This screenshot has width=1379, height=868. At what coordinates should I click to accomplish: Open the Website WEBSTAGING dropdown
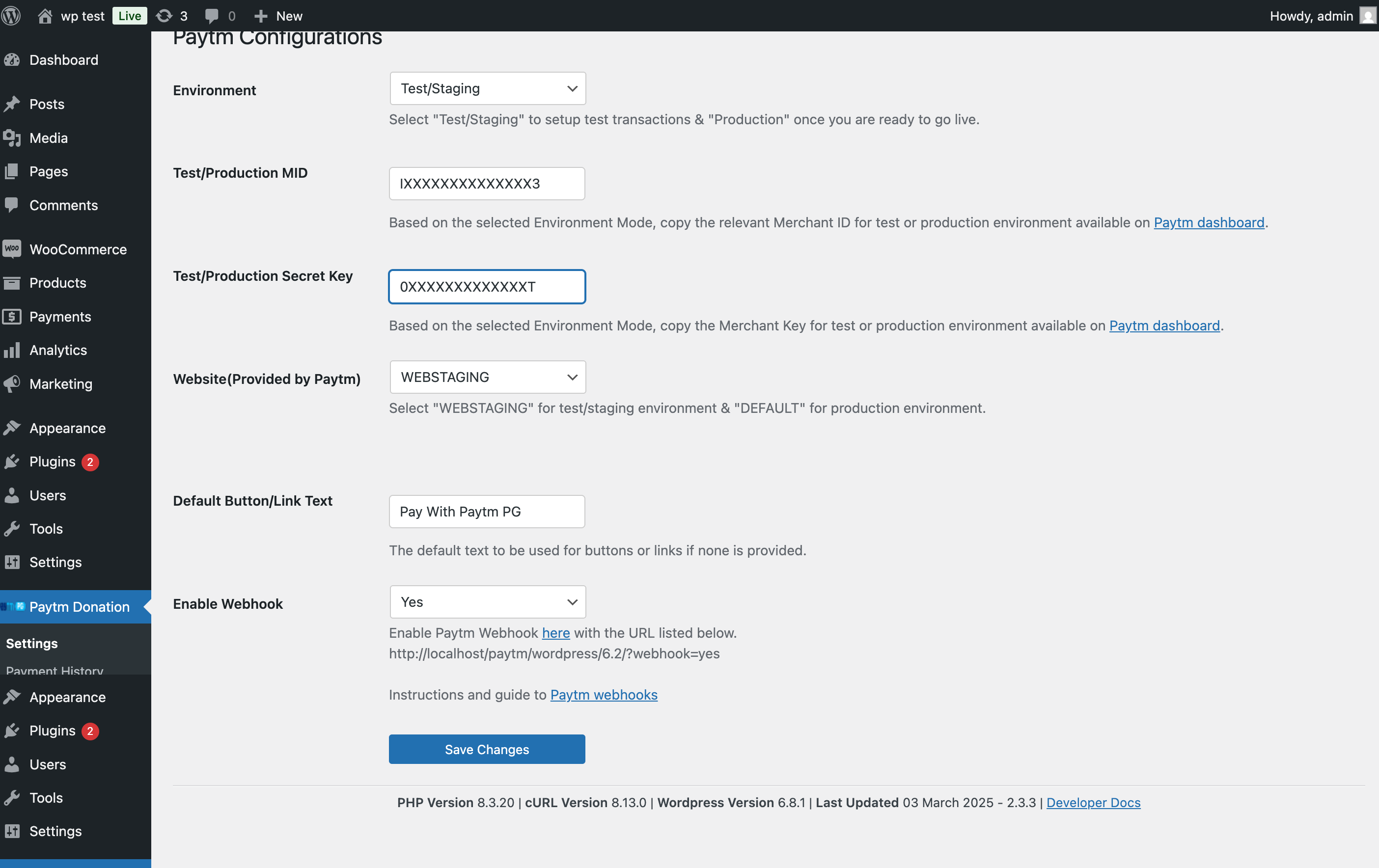(x=487, y=377)
